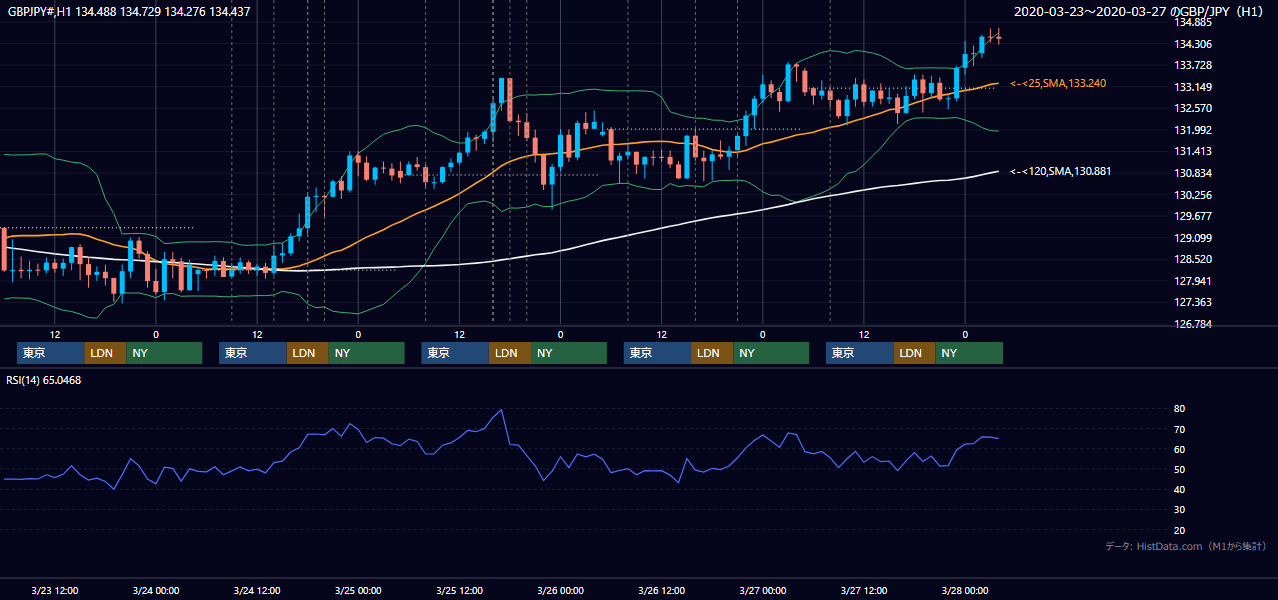Image resolution: width=1278 pixels, height=600 pixels.
Task: Select the 3/27 12:00 date label
Action: 863,590
